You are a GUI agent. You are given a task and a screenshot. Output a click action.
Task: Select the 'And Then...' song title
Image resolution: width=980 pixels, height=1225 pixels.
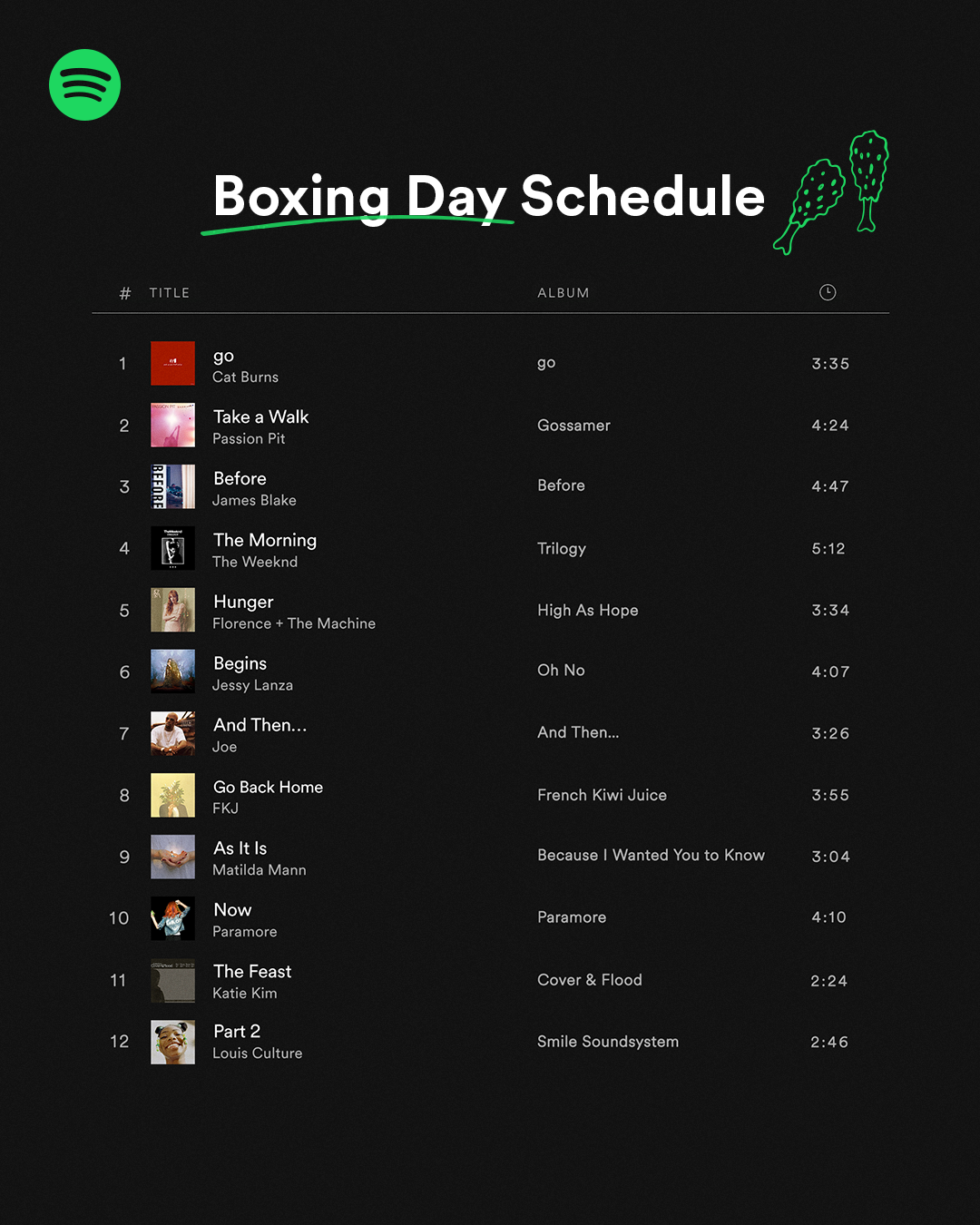point(260,725)
